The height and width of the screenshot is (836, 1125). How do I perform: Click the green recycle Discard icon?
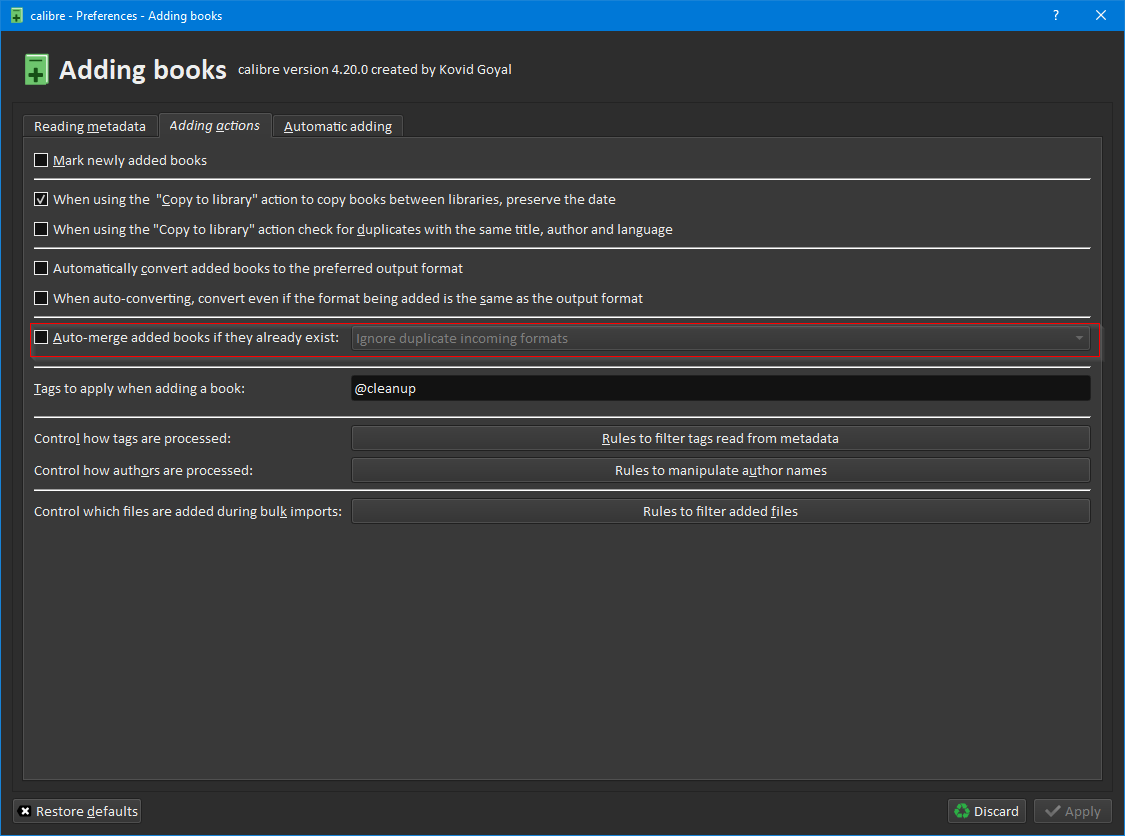pos(962,811)
